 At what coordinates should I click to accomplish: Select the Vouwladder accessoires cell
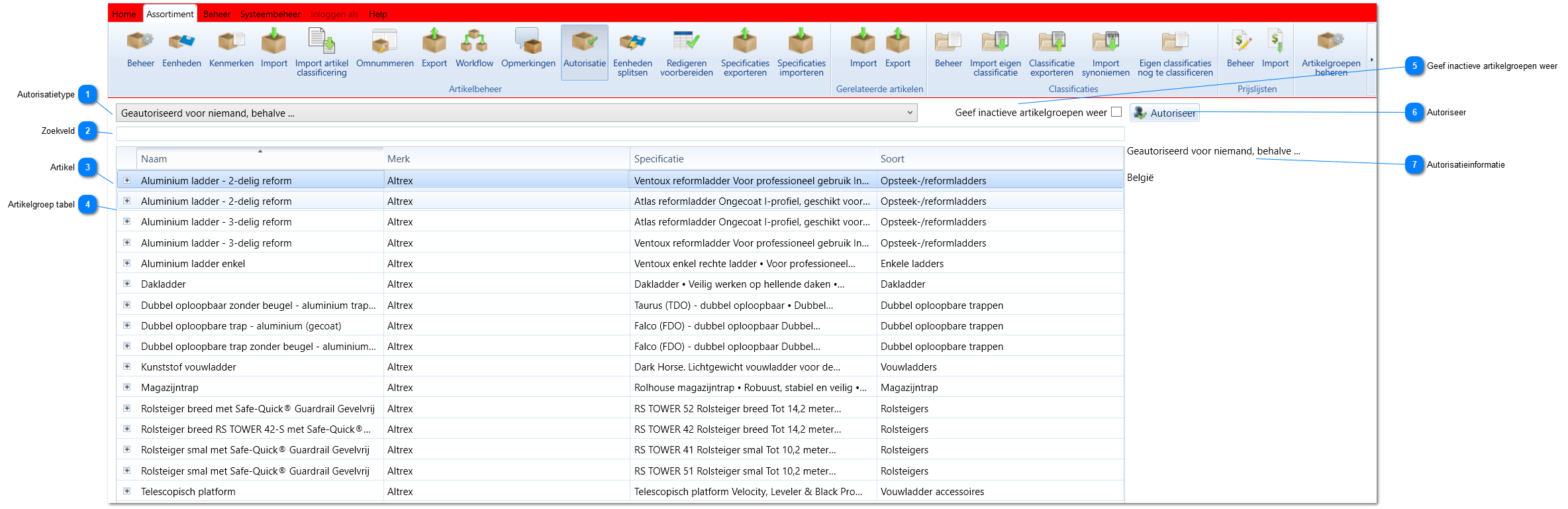point(1000,491)
